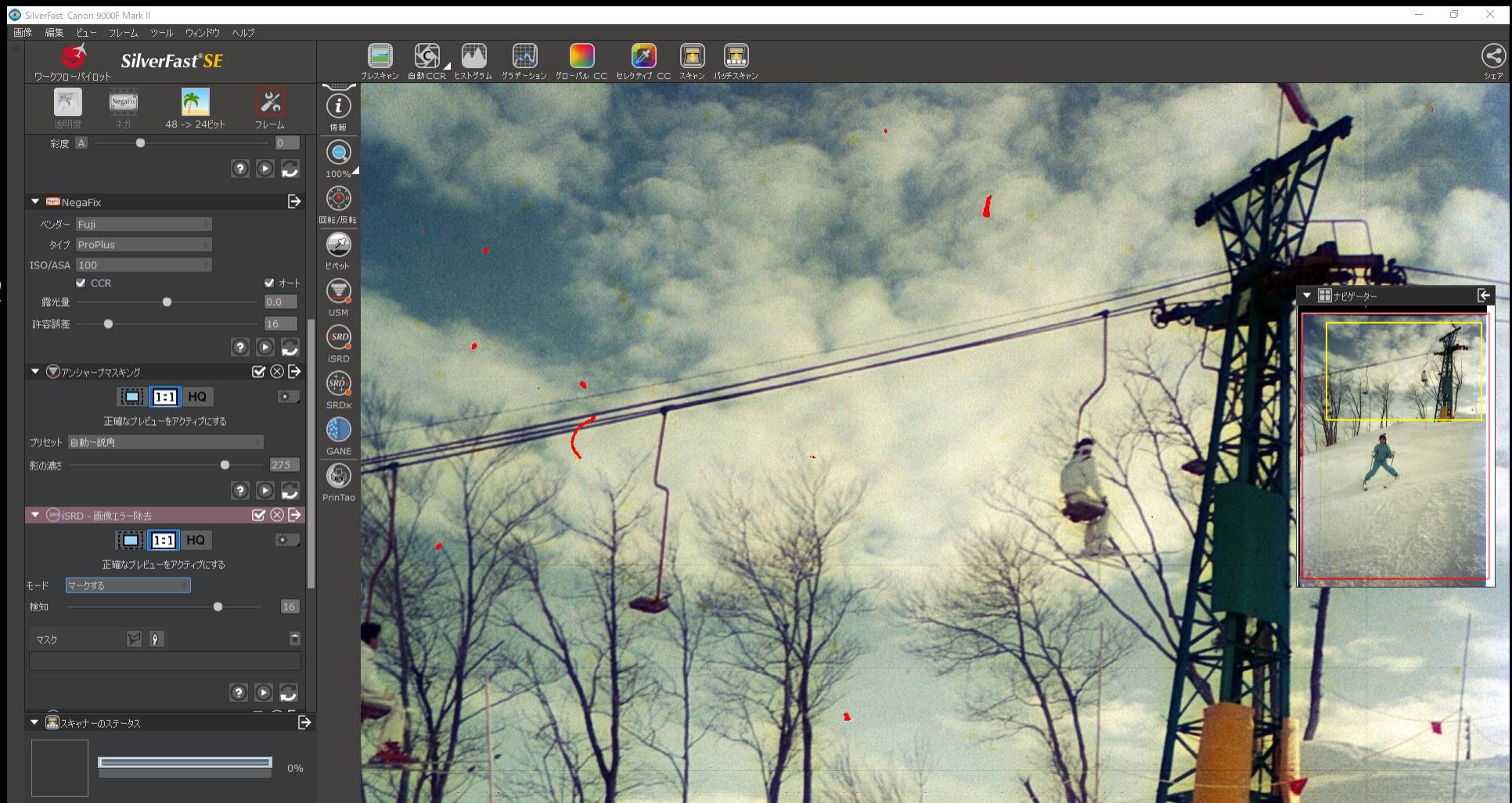This screenshot has width=1512, height=803.
Task: Open the ISO/ASA 100 dropdown
Action: (143, 265)
